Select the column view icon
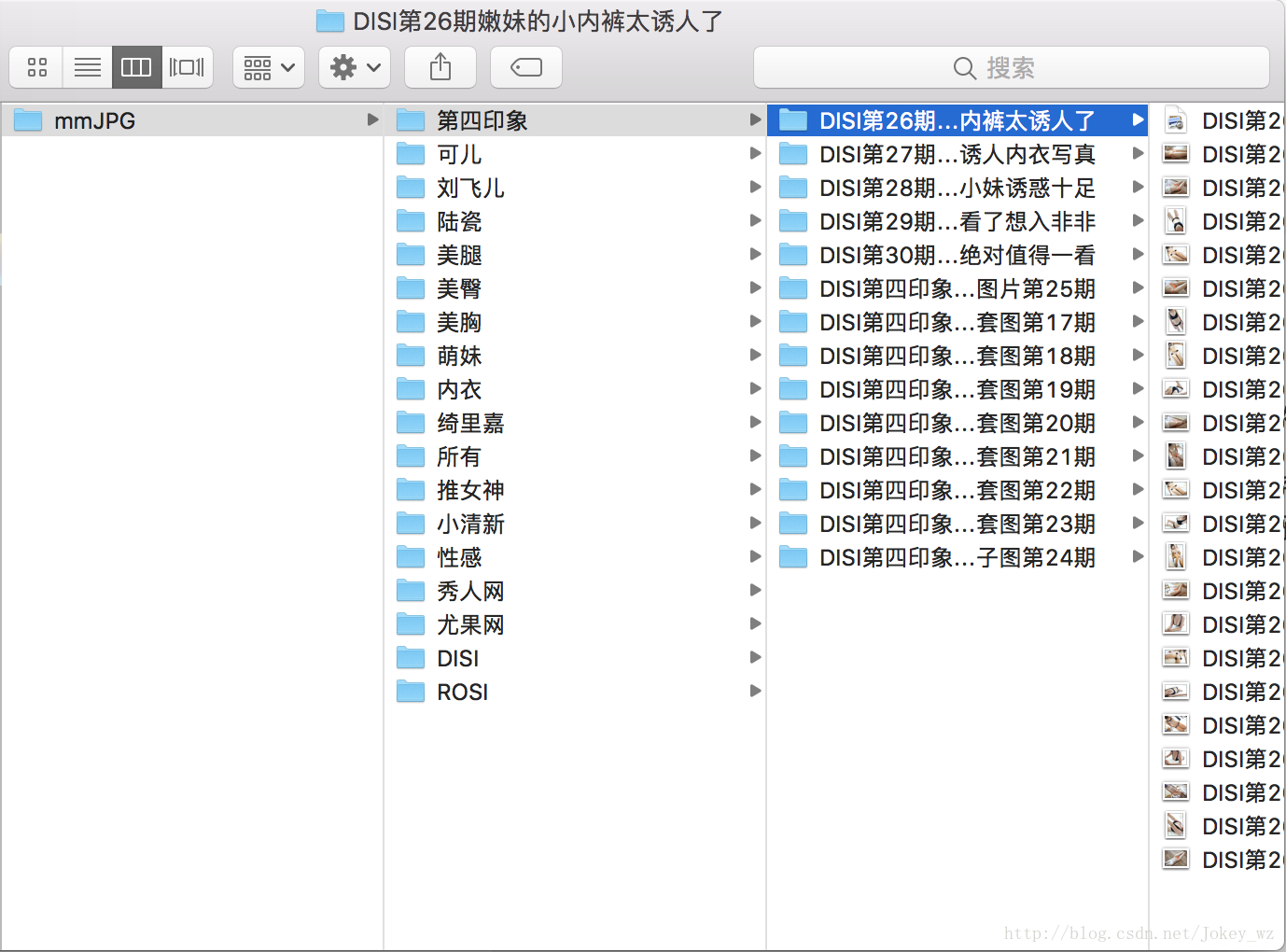 (x=136, y=66)
